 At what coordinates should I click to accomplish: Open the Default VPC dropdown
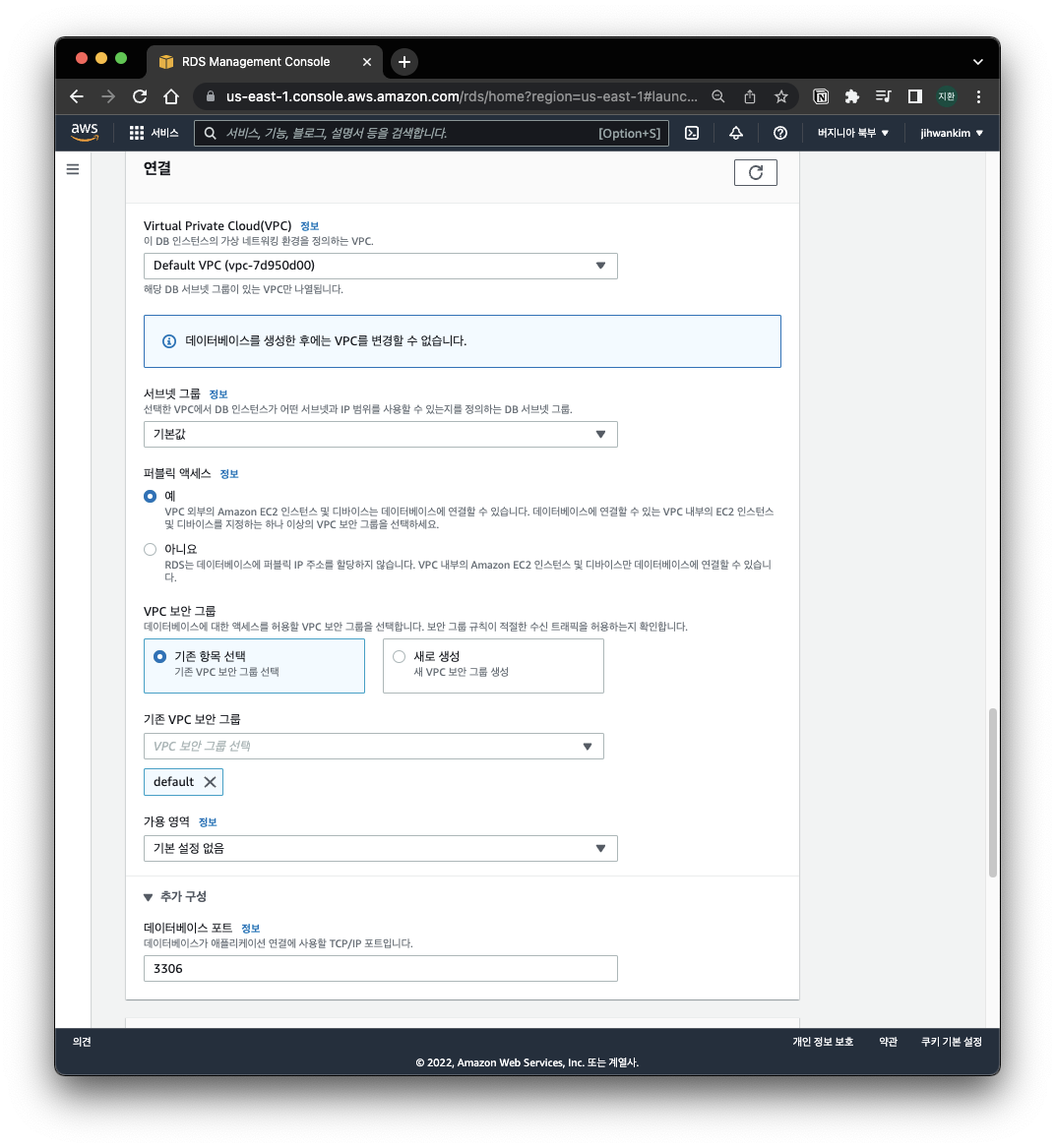380,266
